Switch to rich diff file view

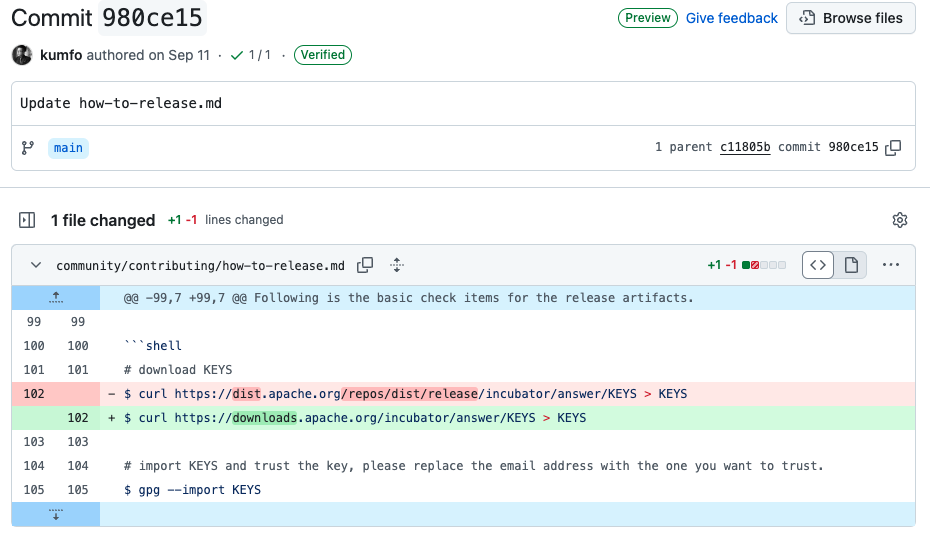point(851,265)
